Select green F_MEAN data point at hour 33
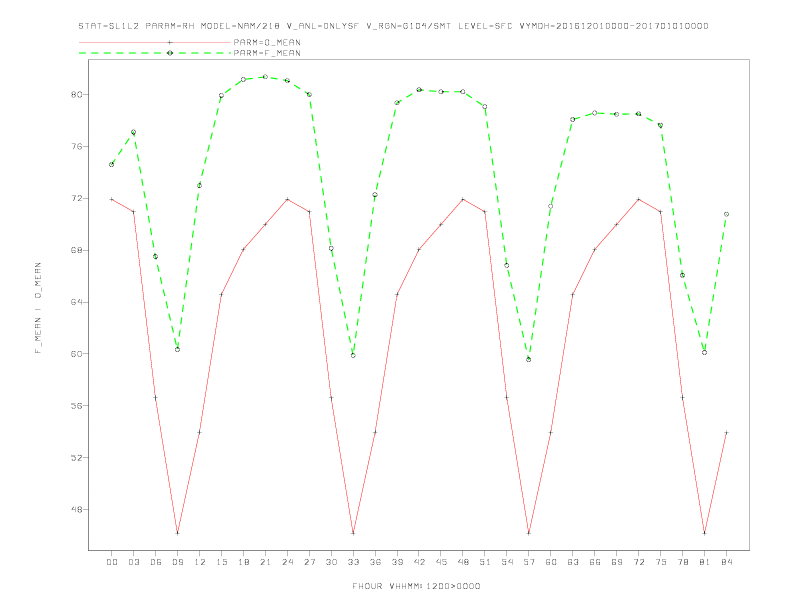This screenshot has width=792, height=612. coord(353,355)
